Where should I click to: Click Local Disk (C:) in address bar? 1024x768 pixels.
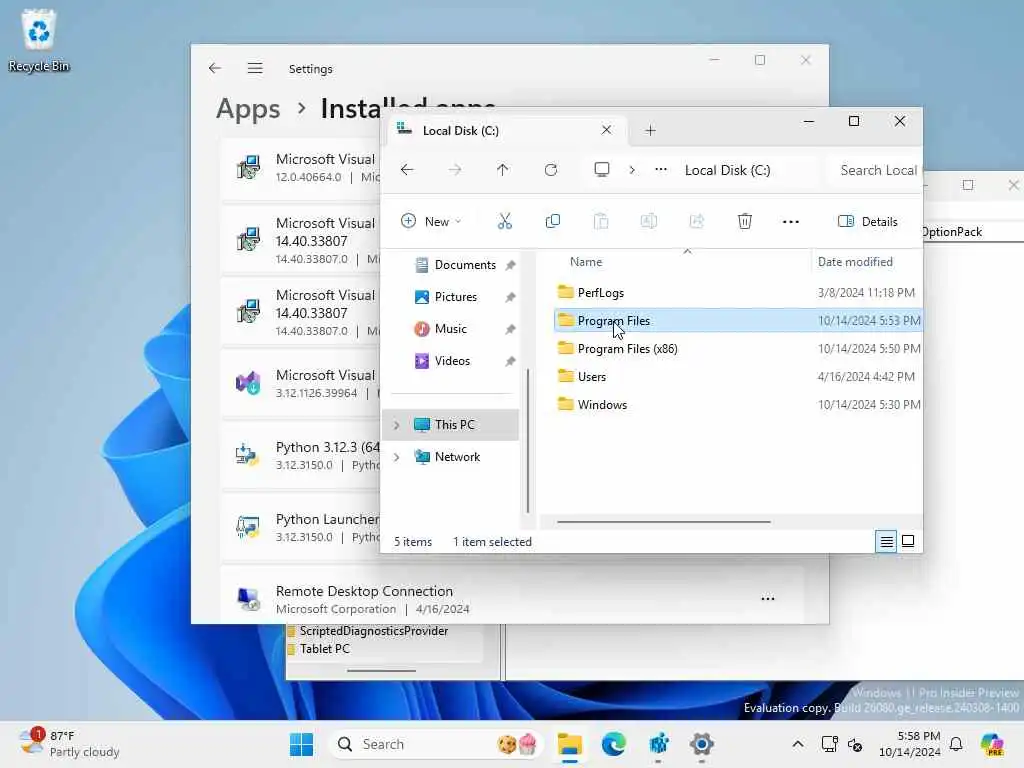pyautogui.click(x=728, y=170)
